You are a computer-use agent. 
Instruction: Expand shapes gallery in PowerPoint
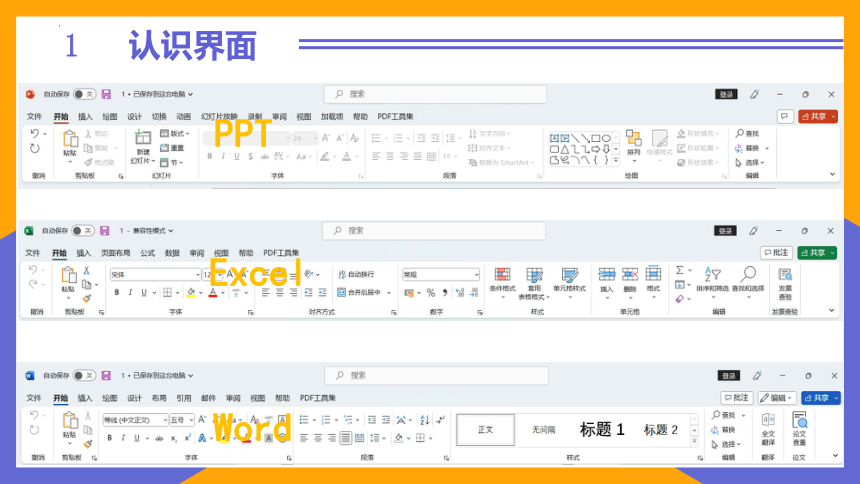pyautogui.click(x=616, y=161)
